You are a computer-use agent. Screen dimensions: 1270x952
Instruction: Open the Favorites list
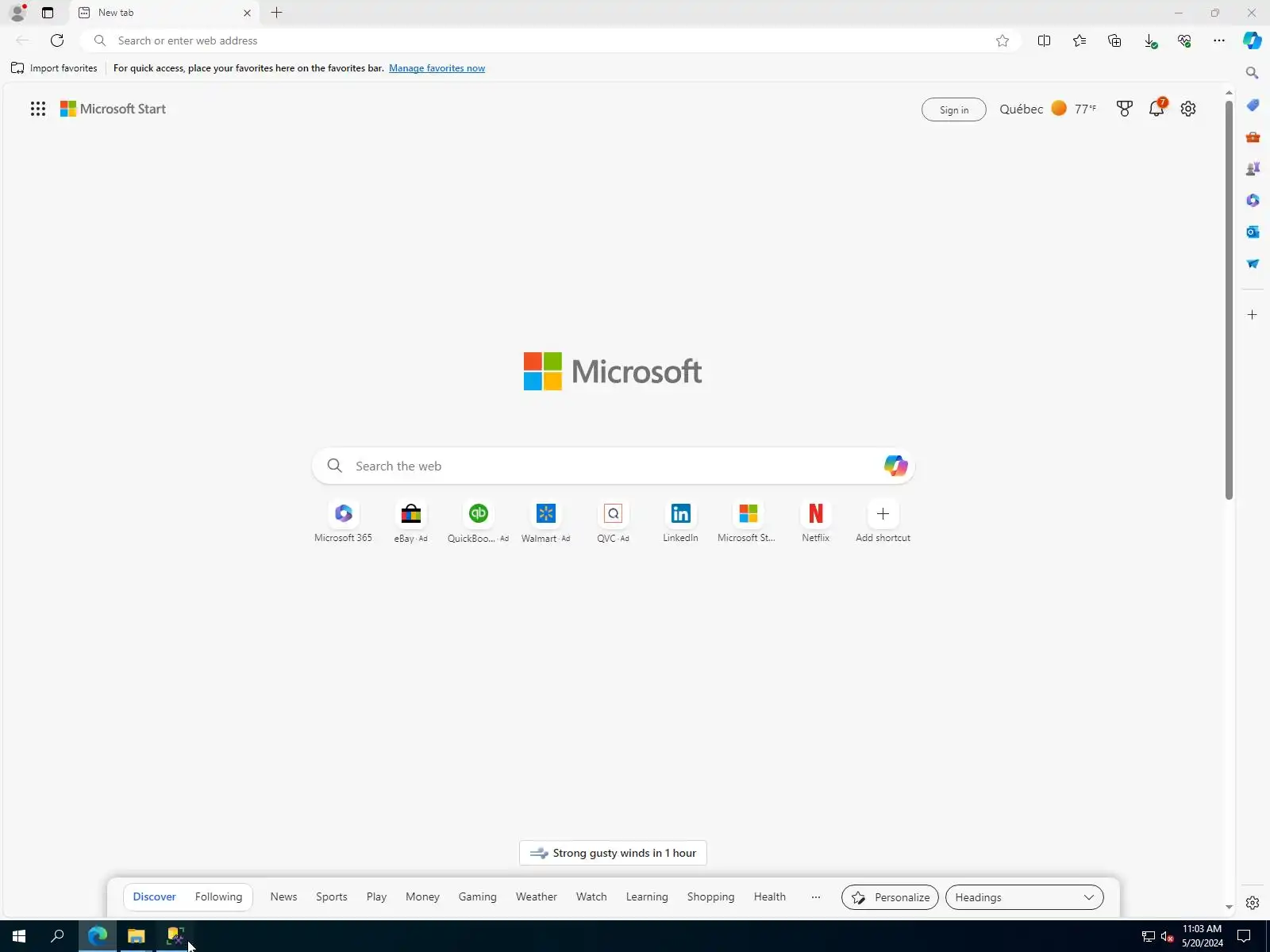tap(1079, 40)
